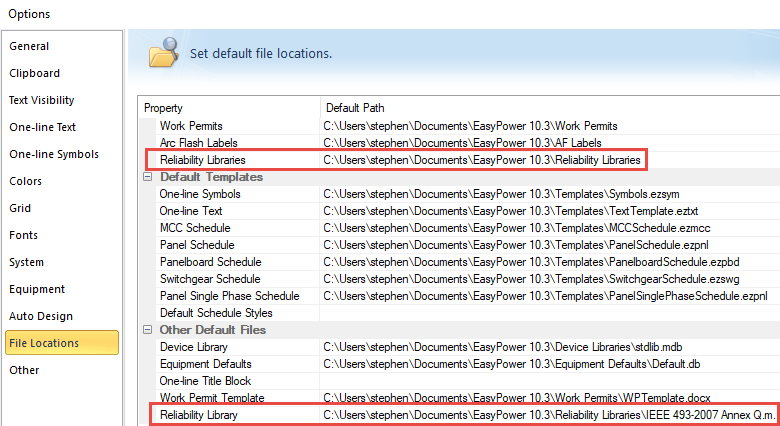Click the Property column header
The image size is (780, 426).
pos(164,107)
